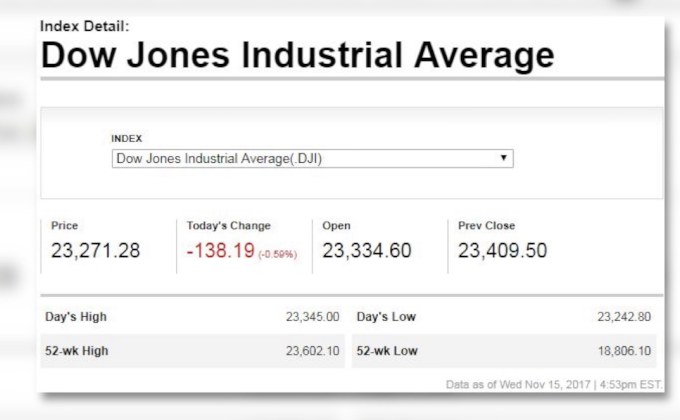This screenshot has width=680, height=420.
Task: Click the Day's High row label
Action: click(76, 317)
